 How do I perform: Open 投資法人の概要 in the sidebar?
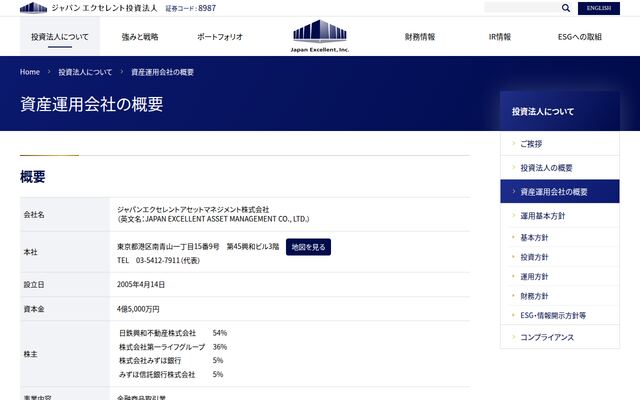click(560, 168)
